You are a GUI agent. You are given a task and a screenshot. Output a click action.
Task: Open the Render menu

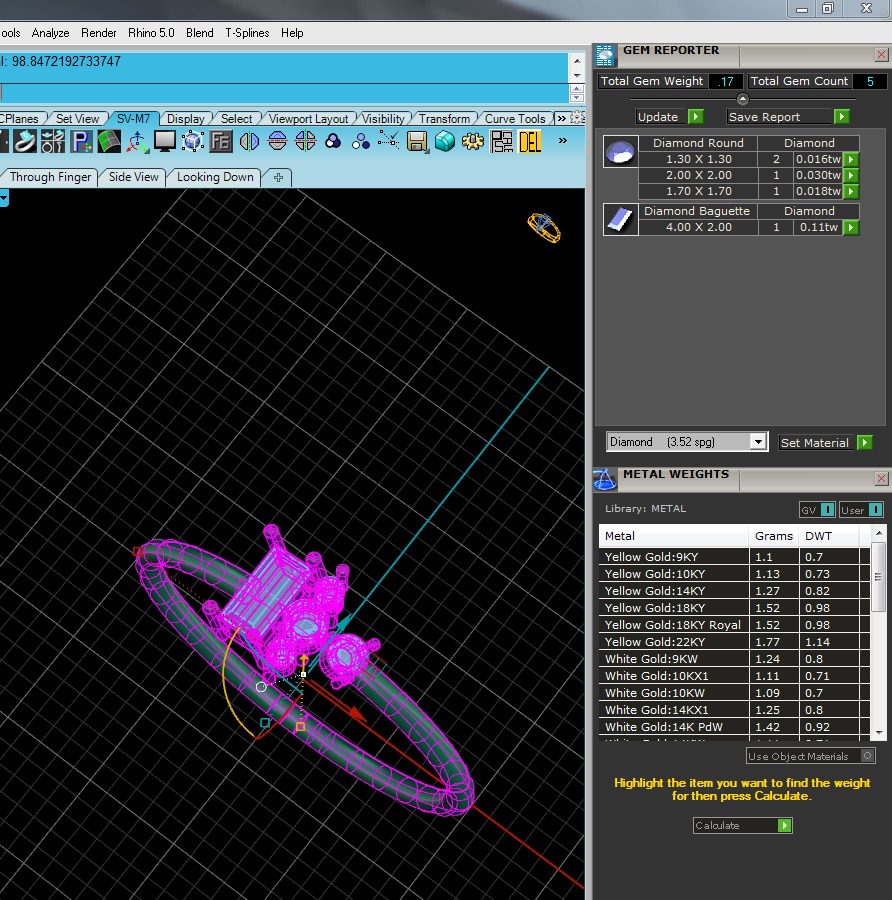pos(99,33)
